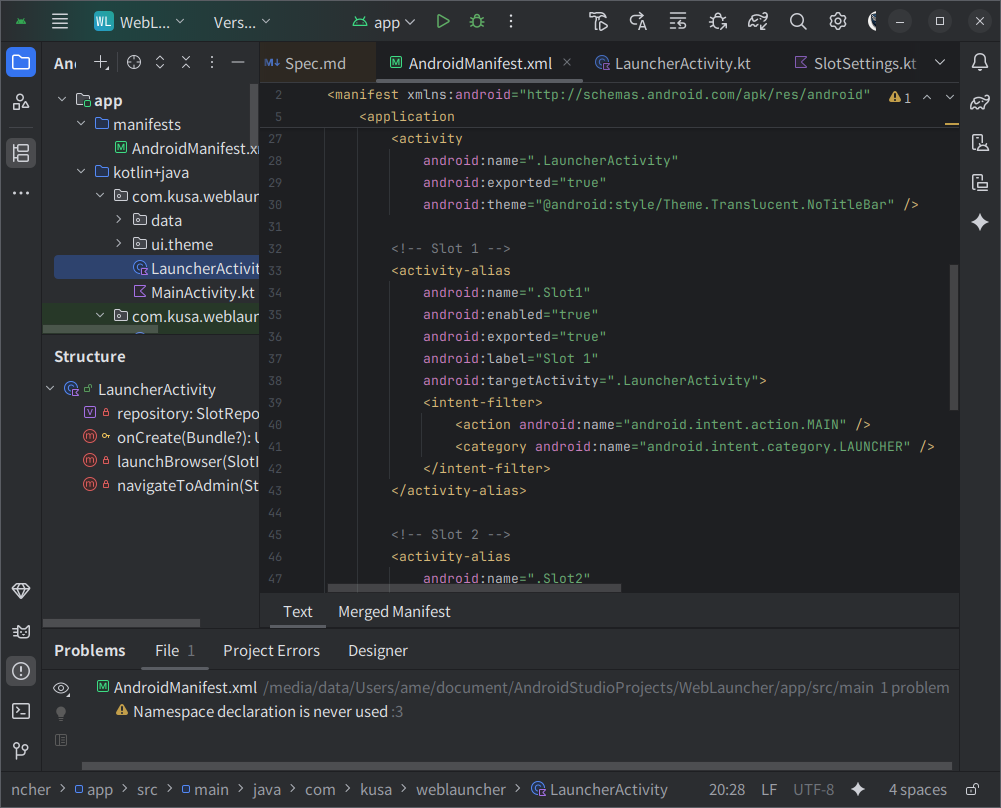Open Gemini with the sparkle icon
This screenshot has height=808, width=1001.
point(981,223)
